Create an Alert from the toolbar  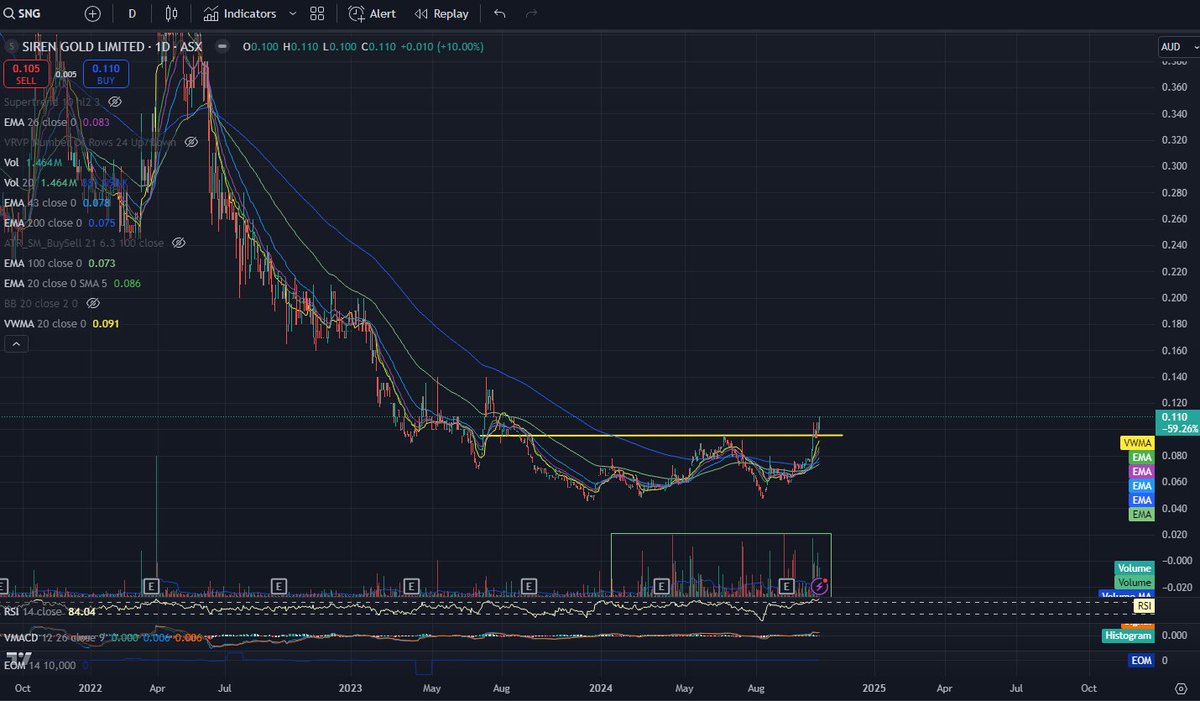[372, 14]
